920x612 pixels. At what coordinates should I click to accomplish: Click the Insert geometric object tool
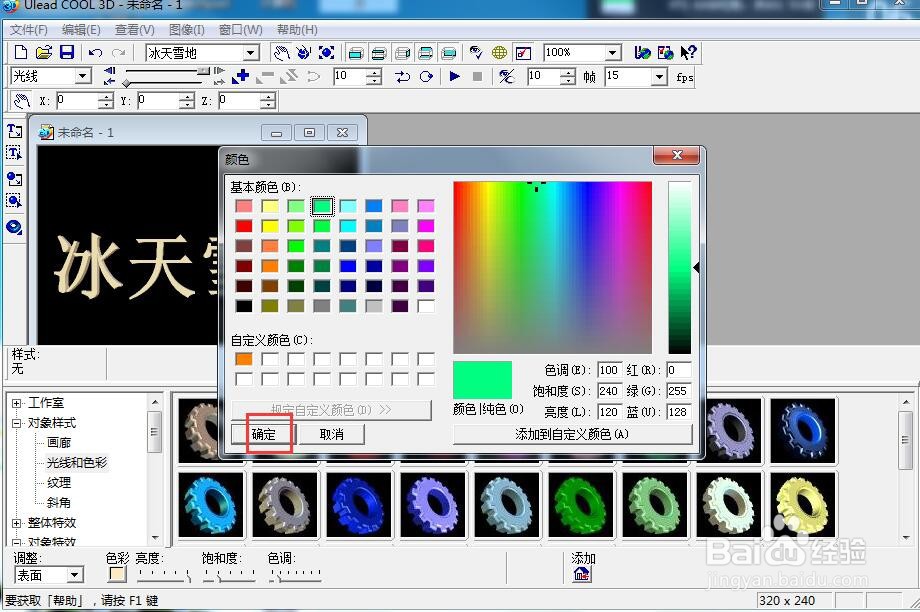click(14, 227)
